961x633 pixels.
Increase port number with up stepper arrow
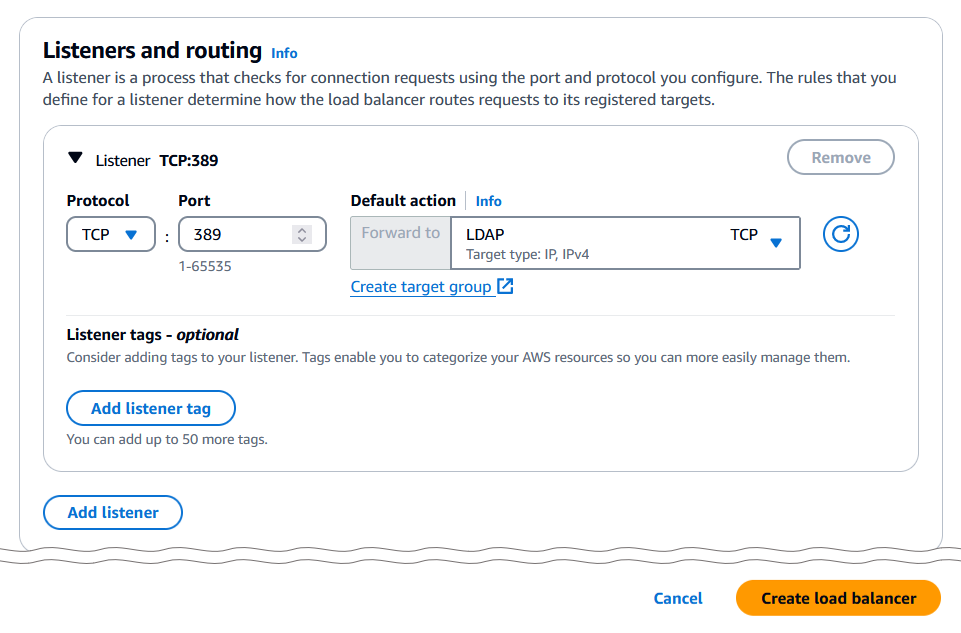(302, 230)
